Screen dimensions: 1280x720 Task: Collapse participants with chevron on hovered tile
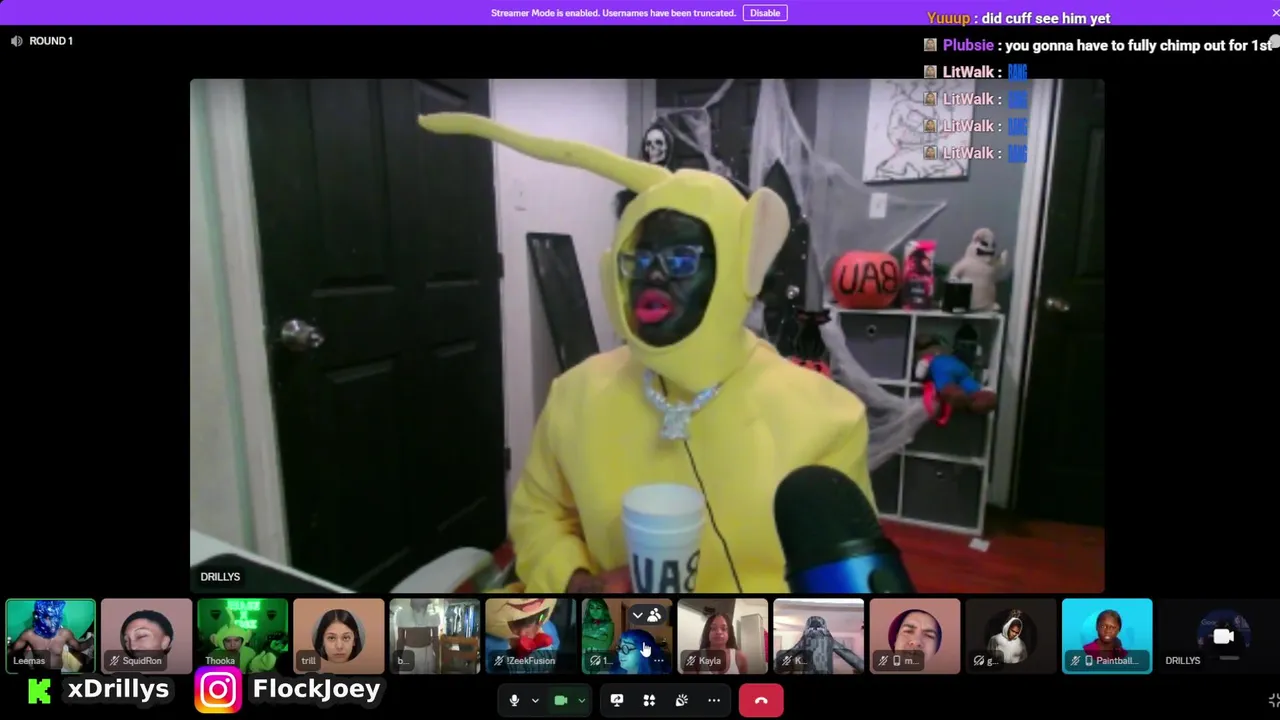(637, 615)
